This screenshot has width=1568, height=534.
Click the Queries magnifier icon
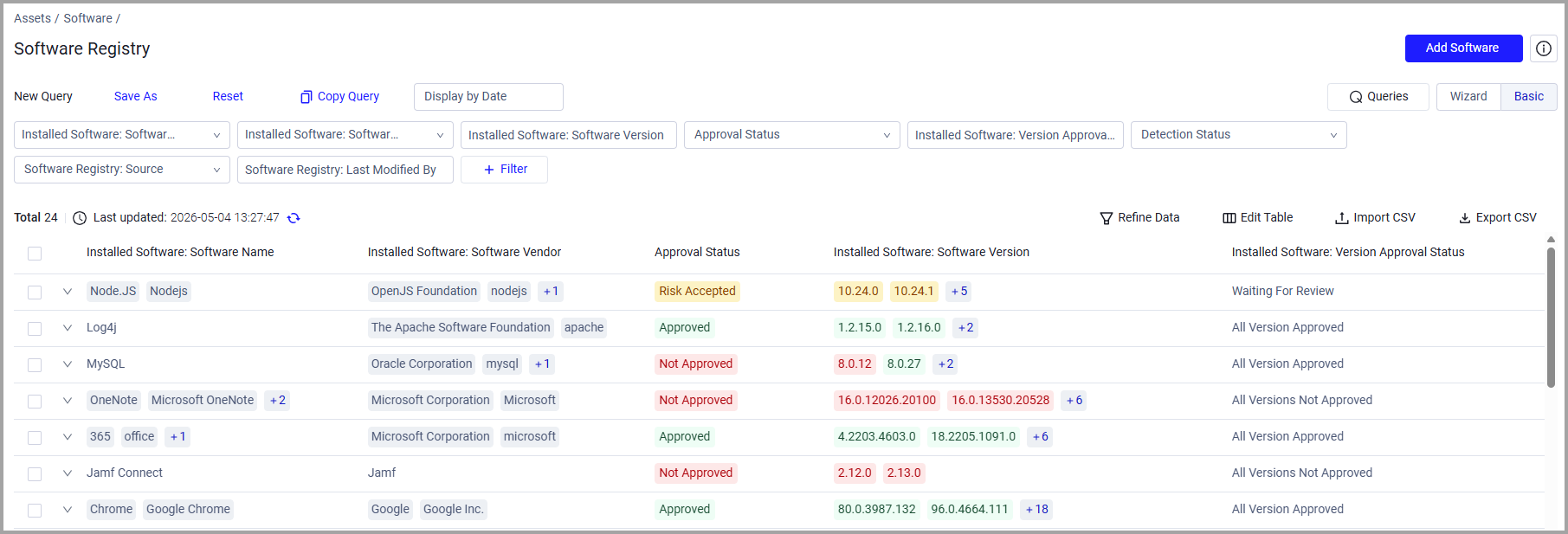[x=1356, y=97]
